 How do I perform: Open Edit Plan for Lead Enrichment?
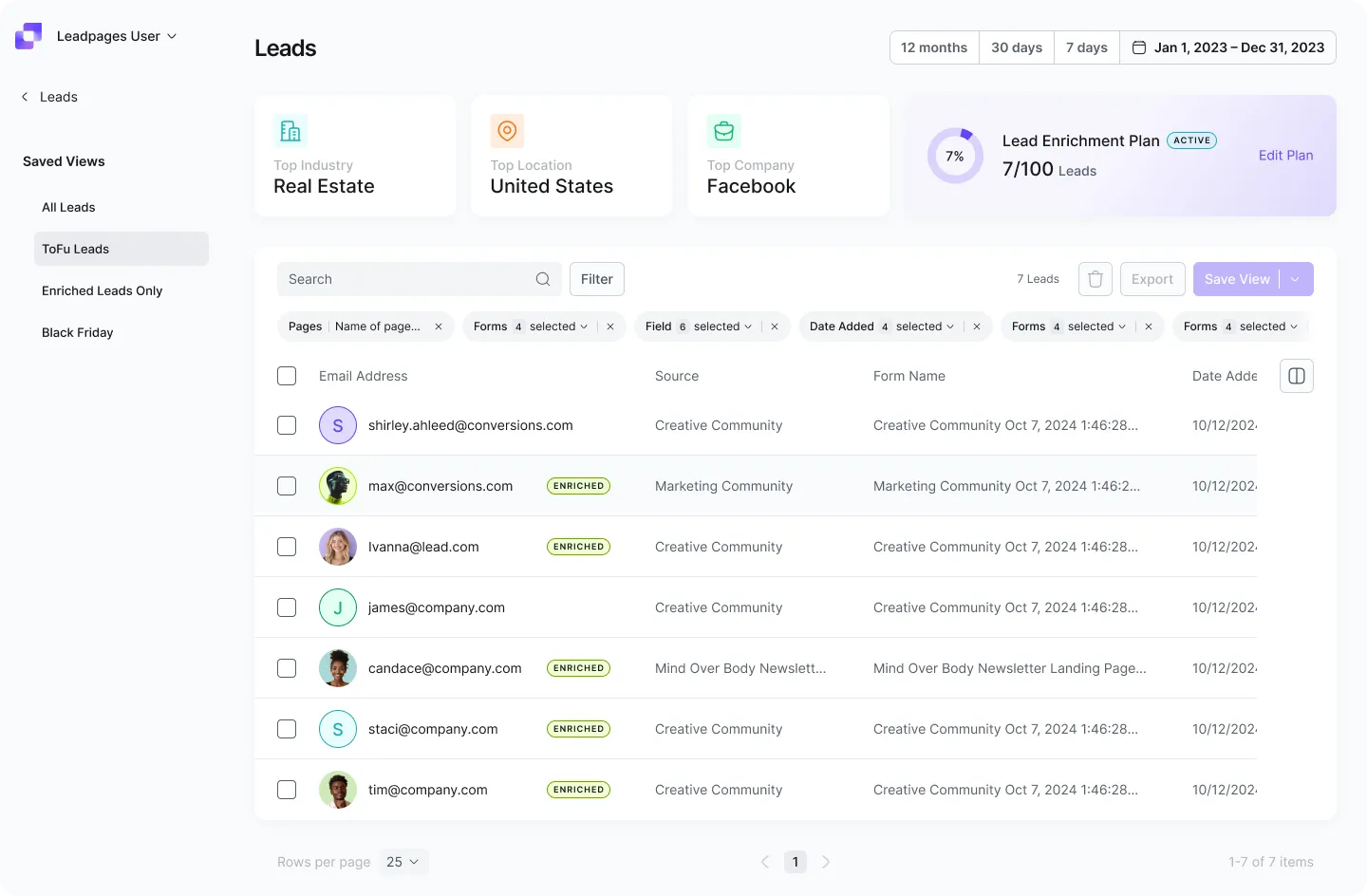pyautogui.click(x=1285, y=155)
